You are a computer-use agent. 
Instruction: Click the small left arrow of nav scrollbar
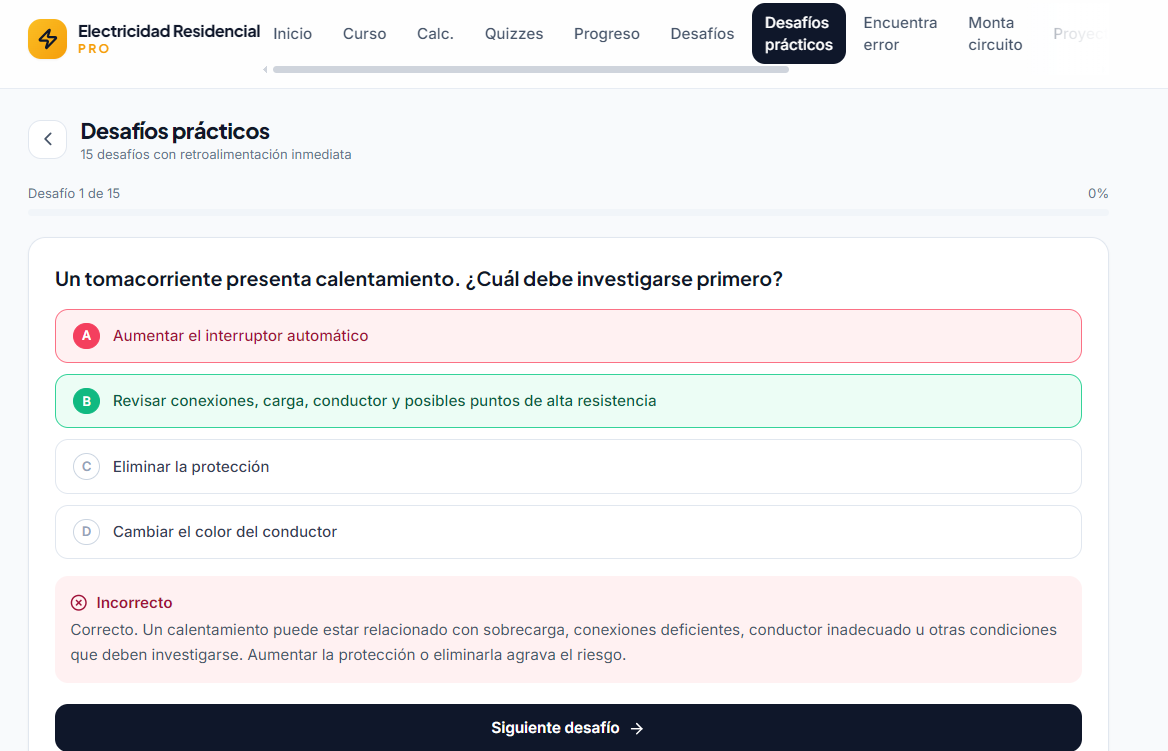point(265,69)
